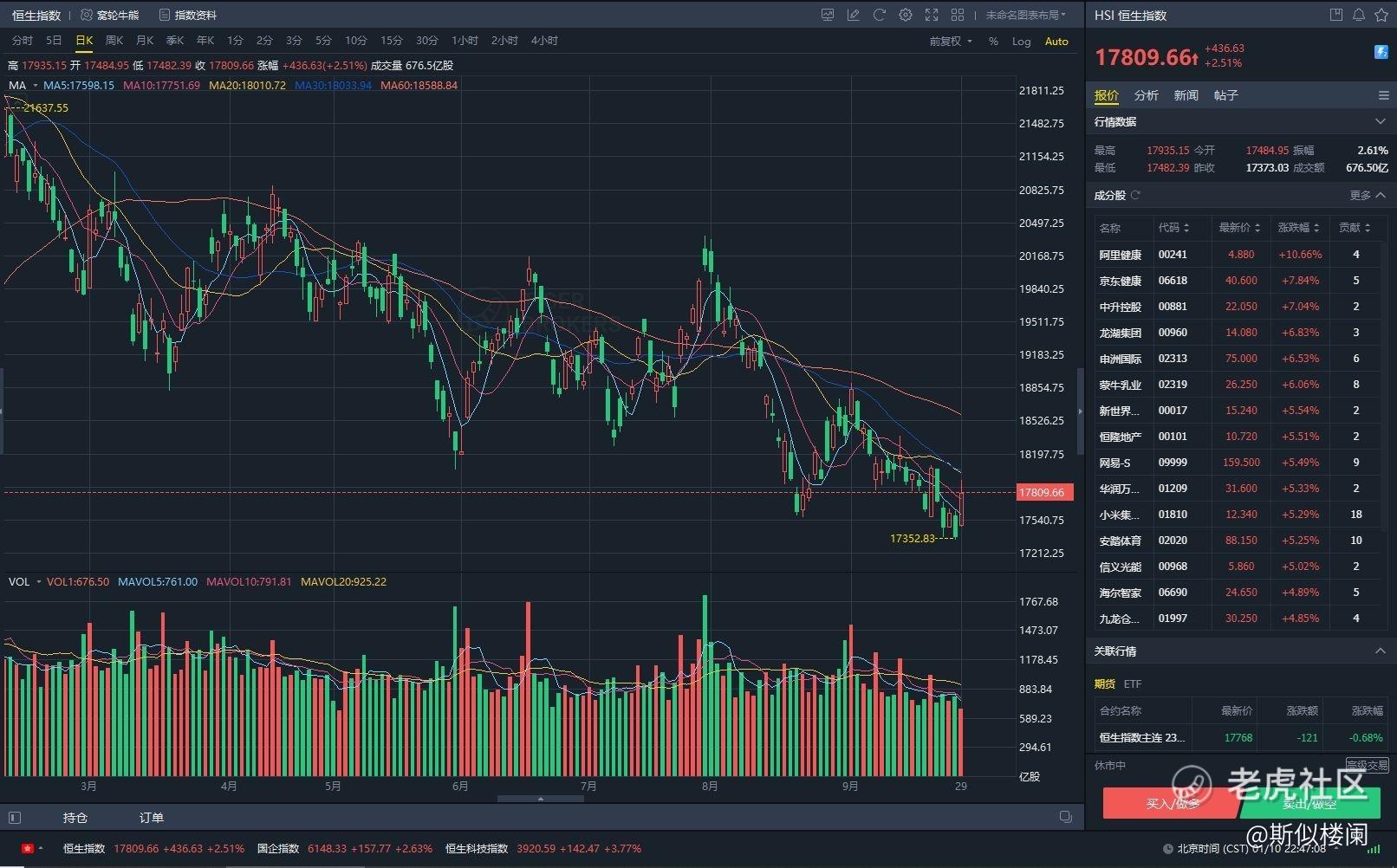Screen dimensions: 1397x868
Task: Click the refresh chart icon
Action: coord(880,15)
